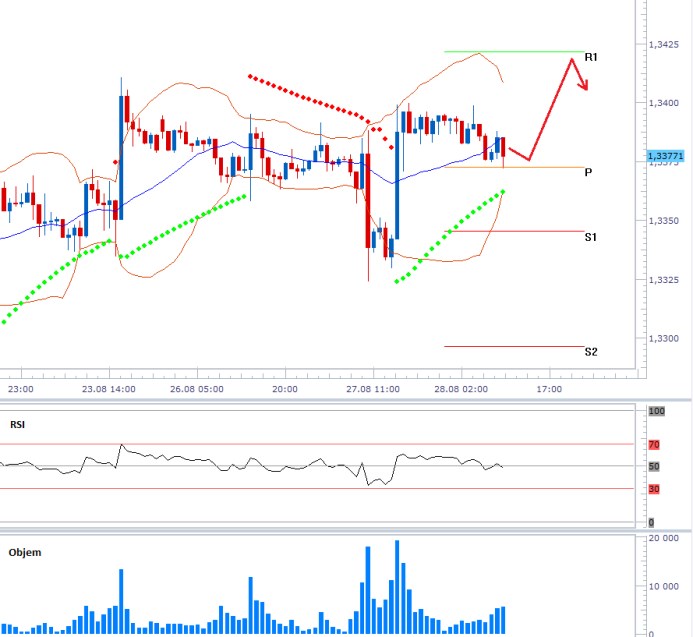Image resolution: width=693 pixels, height=637 pixels.
Task: Select the RSI indicator panel label
Action: coord(17,425)
